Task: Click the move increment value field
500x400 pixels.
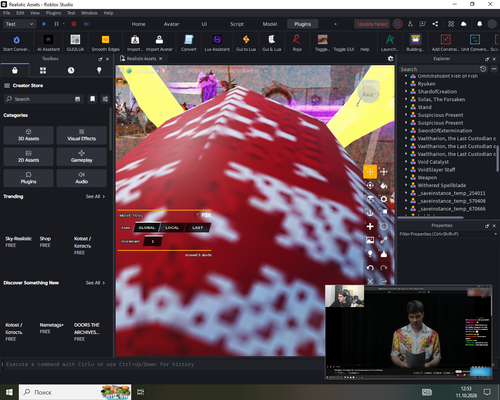Action: [x=153, y=241]
